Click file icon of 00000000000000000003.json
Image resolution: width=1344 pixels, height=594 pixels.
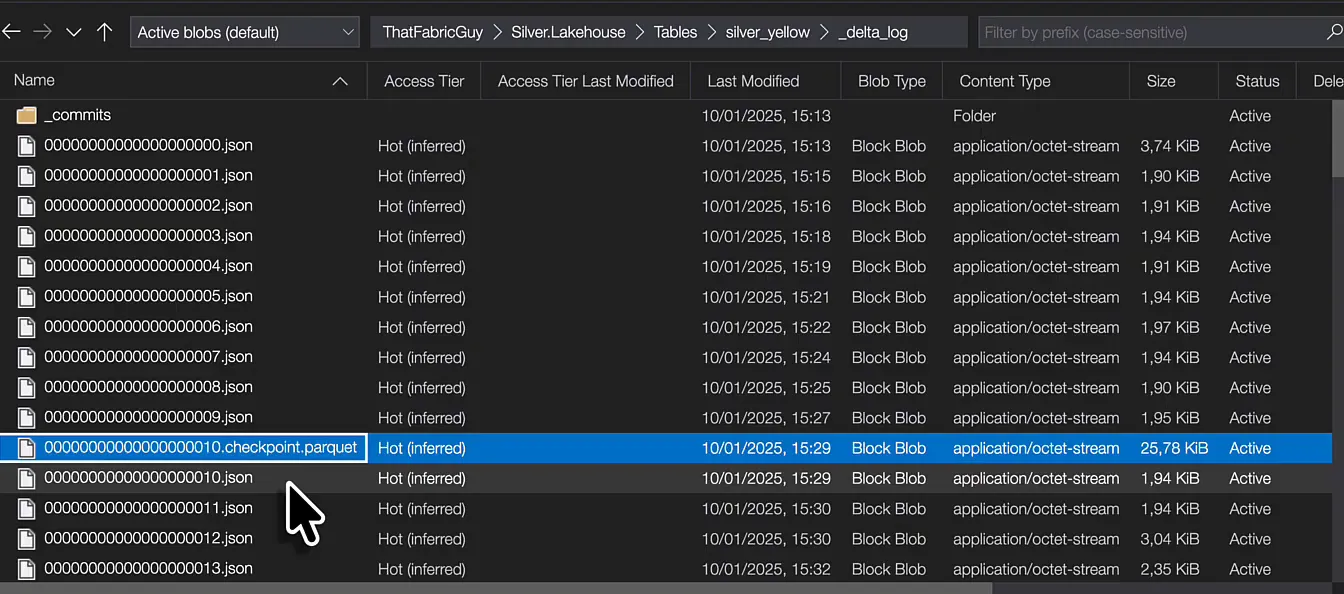coord(26,236)
